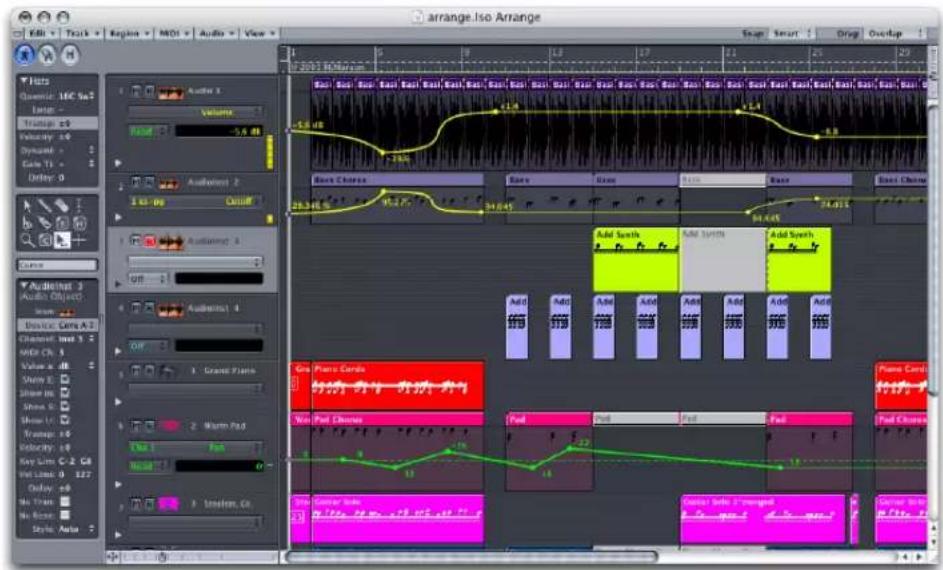Mute the Grand Piano track
Image resolution: width=943 pixels, height=570 pixels.
[x=137, y=371]
